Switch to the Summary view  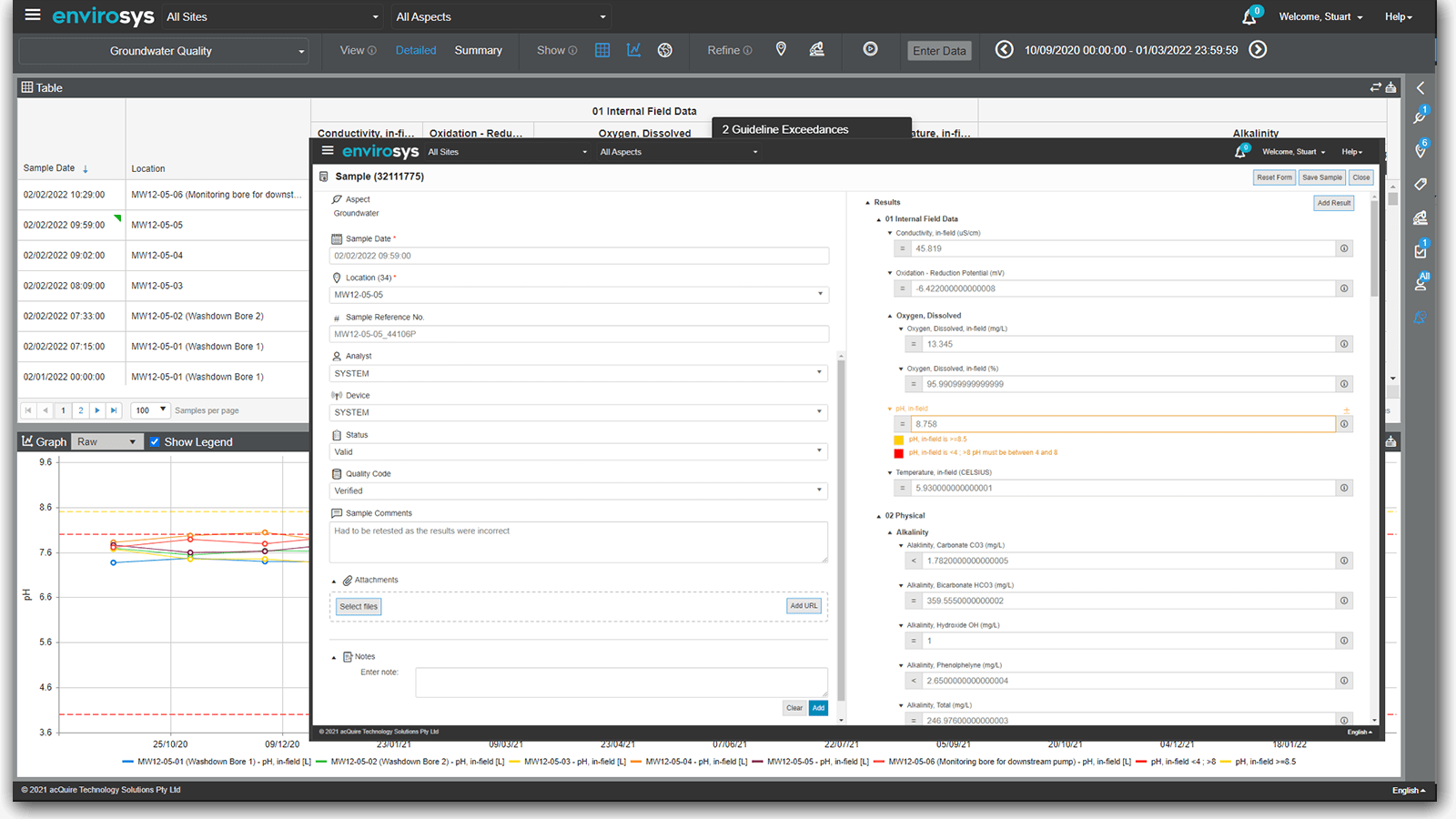point(478,51)
